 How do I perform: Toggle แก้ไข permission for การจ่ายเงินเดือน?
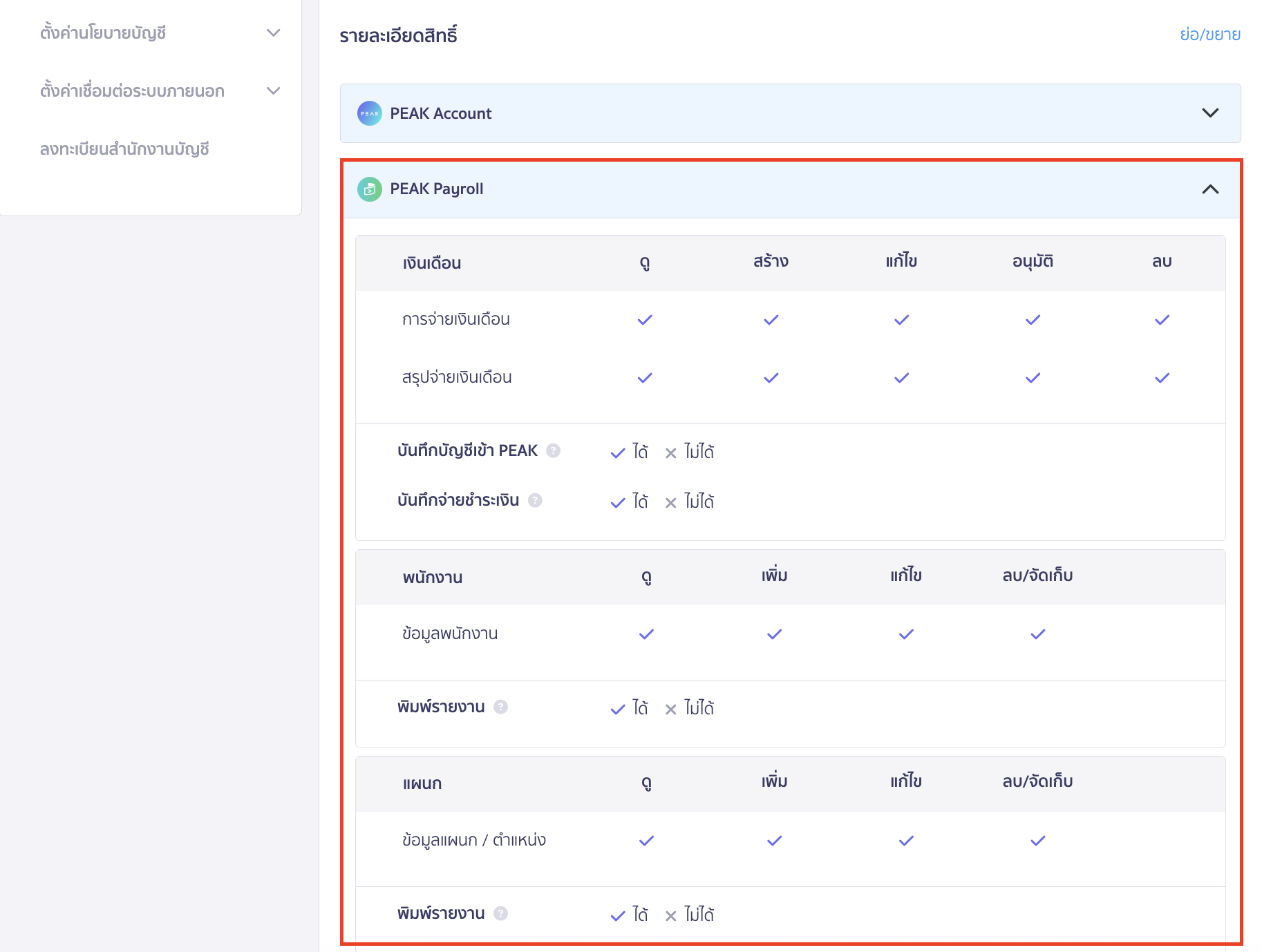(901, 320)
